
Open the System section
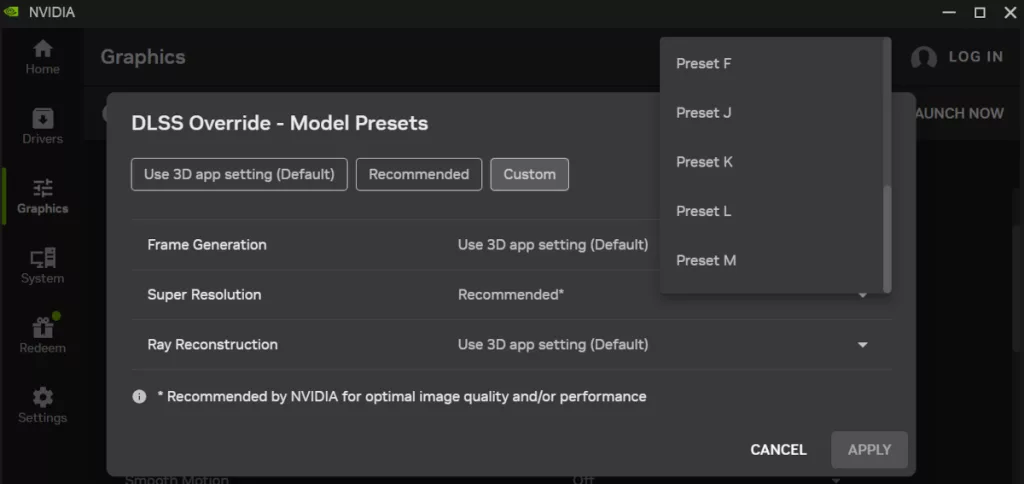click(42, 266)
